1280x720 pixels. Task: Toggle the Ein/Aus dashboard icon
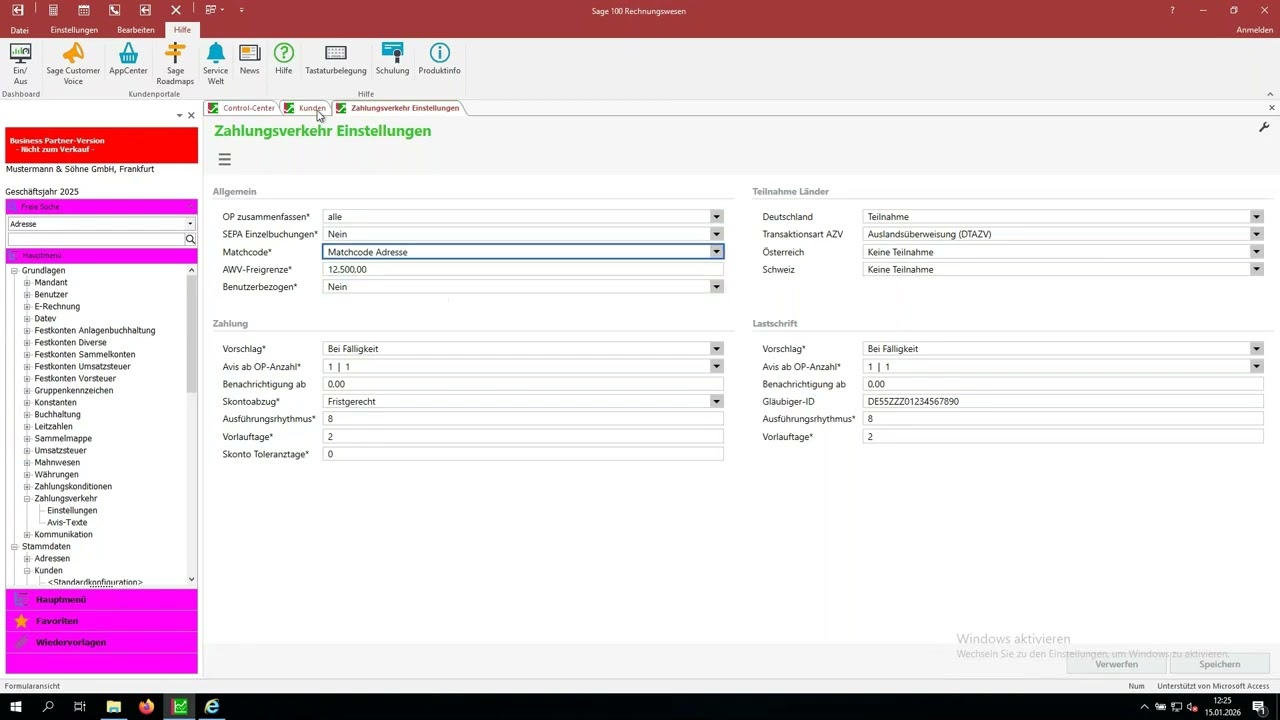coord(20,63)
